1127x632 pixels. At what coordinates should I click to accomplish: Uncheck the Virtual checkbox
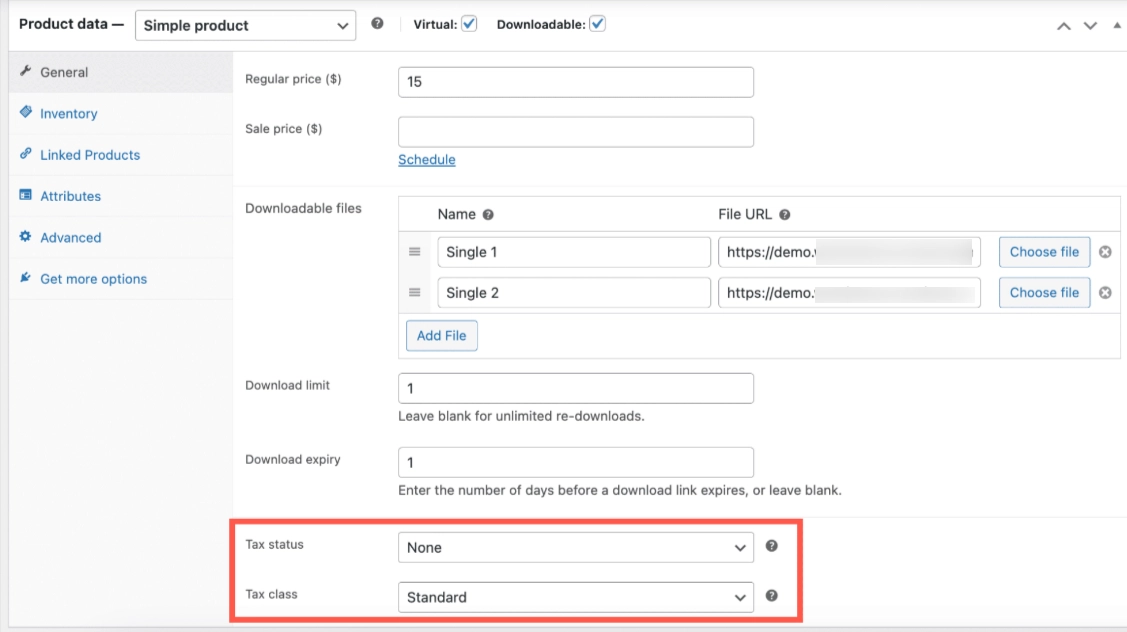tap(469, 24)
